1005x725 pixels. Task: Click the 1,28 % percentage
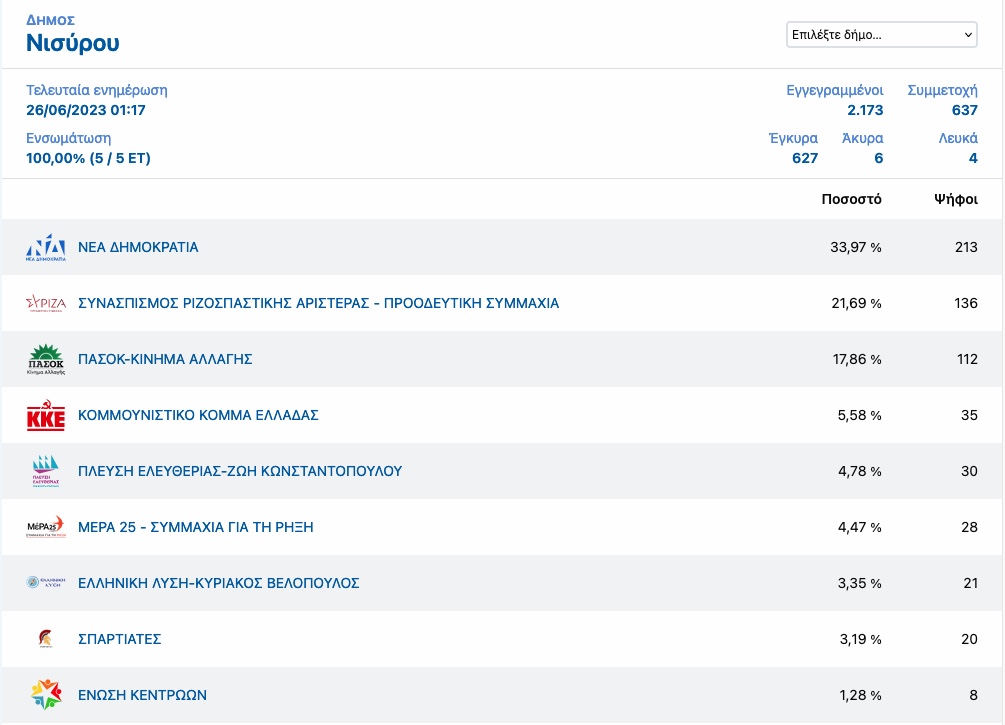tap(861, 696)
